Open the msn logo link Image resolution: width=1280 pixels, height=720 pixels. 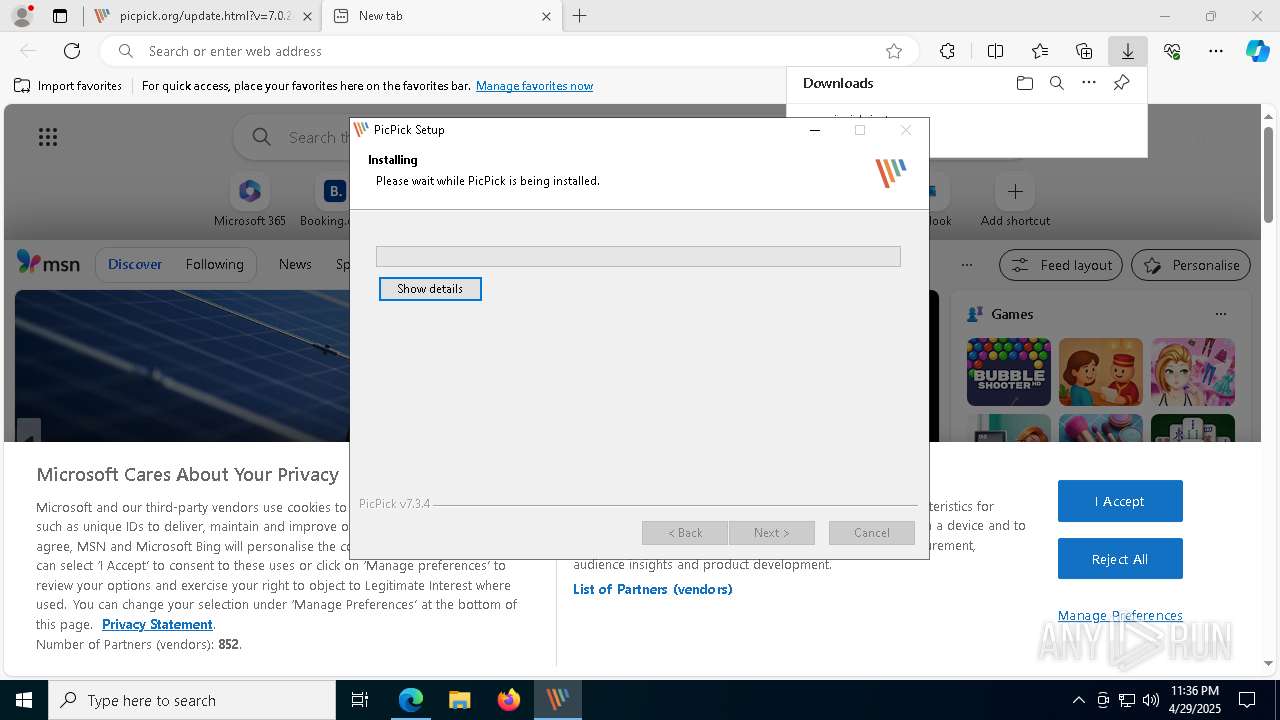48,264
